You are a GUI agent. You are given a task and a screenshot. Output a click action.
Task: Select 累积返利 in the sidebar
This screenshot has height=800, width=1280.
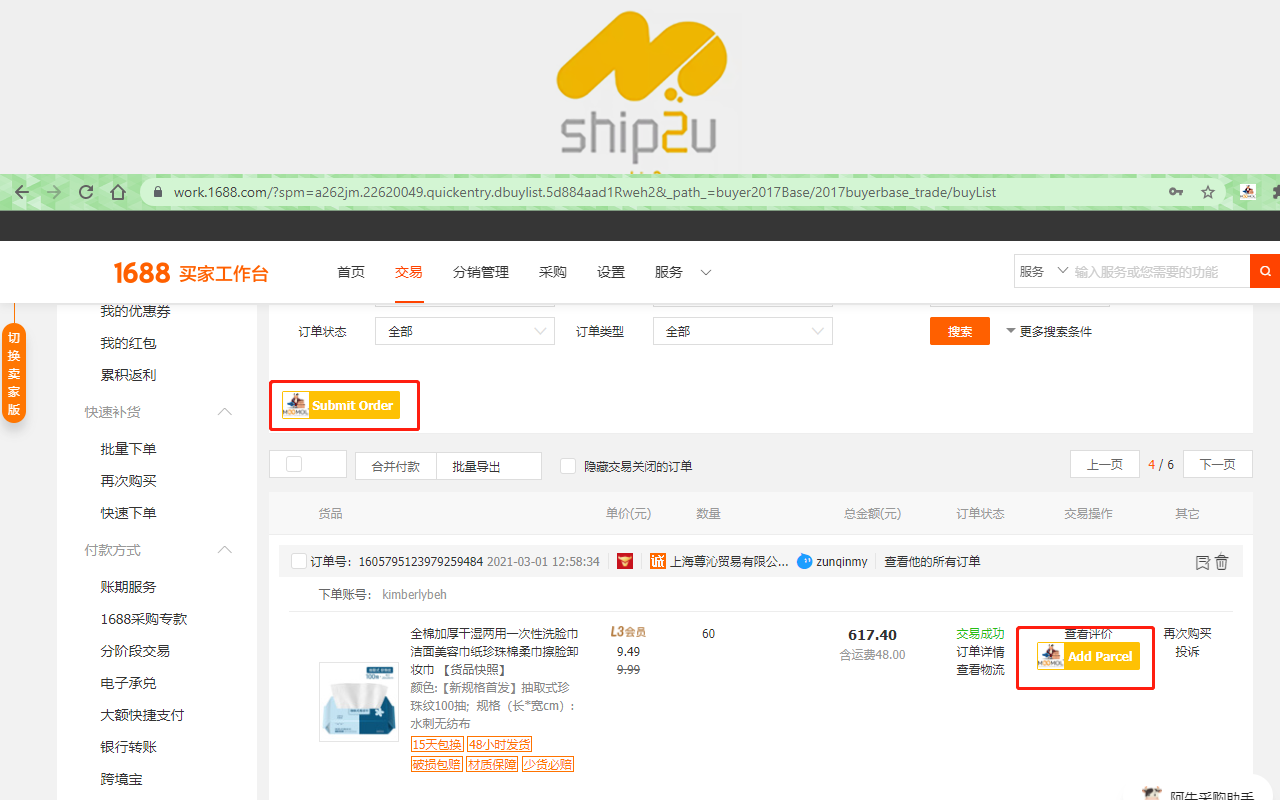pos(128,375)
